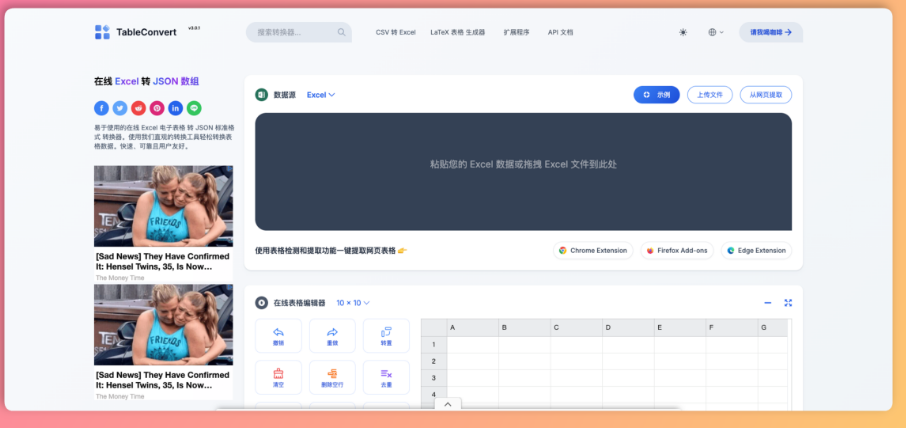This screenshot has height=428, width=906.
Task: Select column header D
Action: [x=629, y=327]
